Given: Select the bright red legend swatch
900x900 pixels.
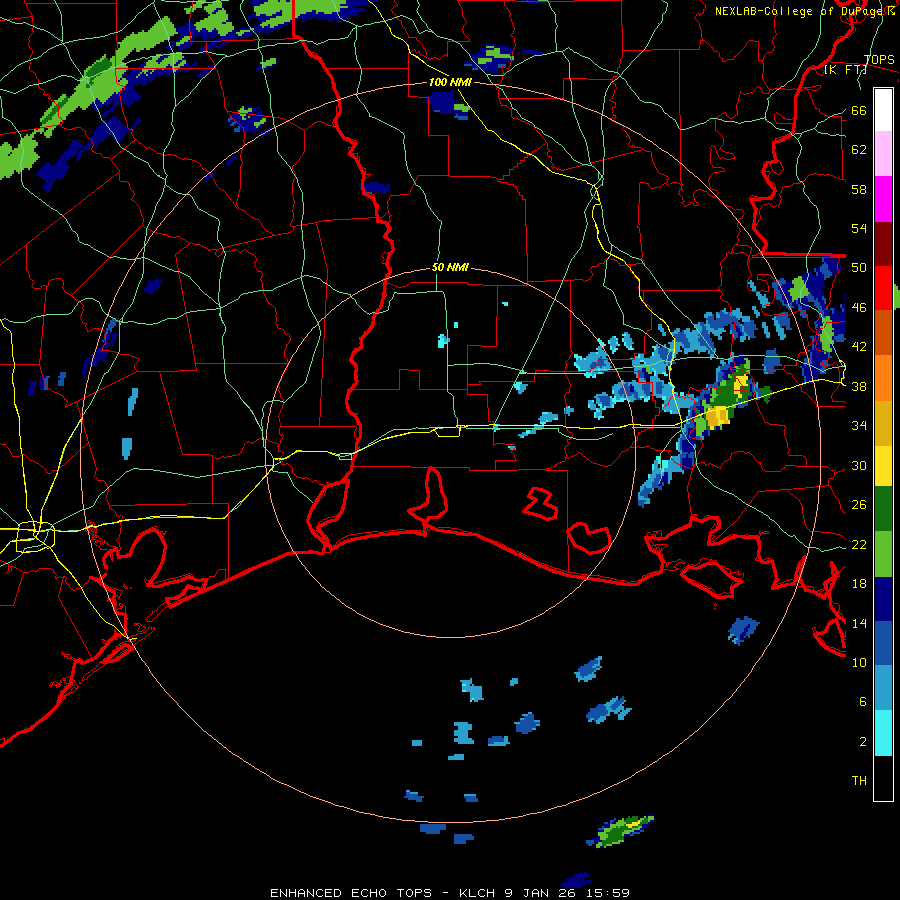Looking at the screenshot, I should 883,288.
